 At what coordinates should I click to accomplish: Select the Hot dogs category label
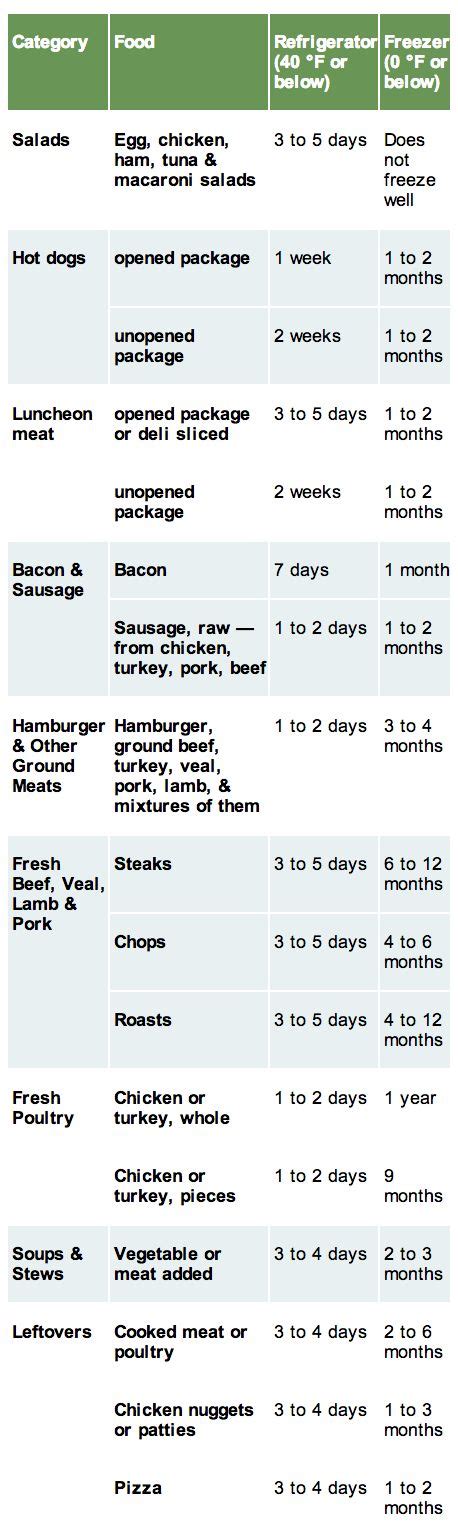(49, 258)
